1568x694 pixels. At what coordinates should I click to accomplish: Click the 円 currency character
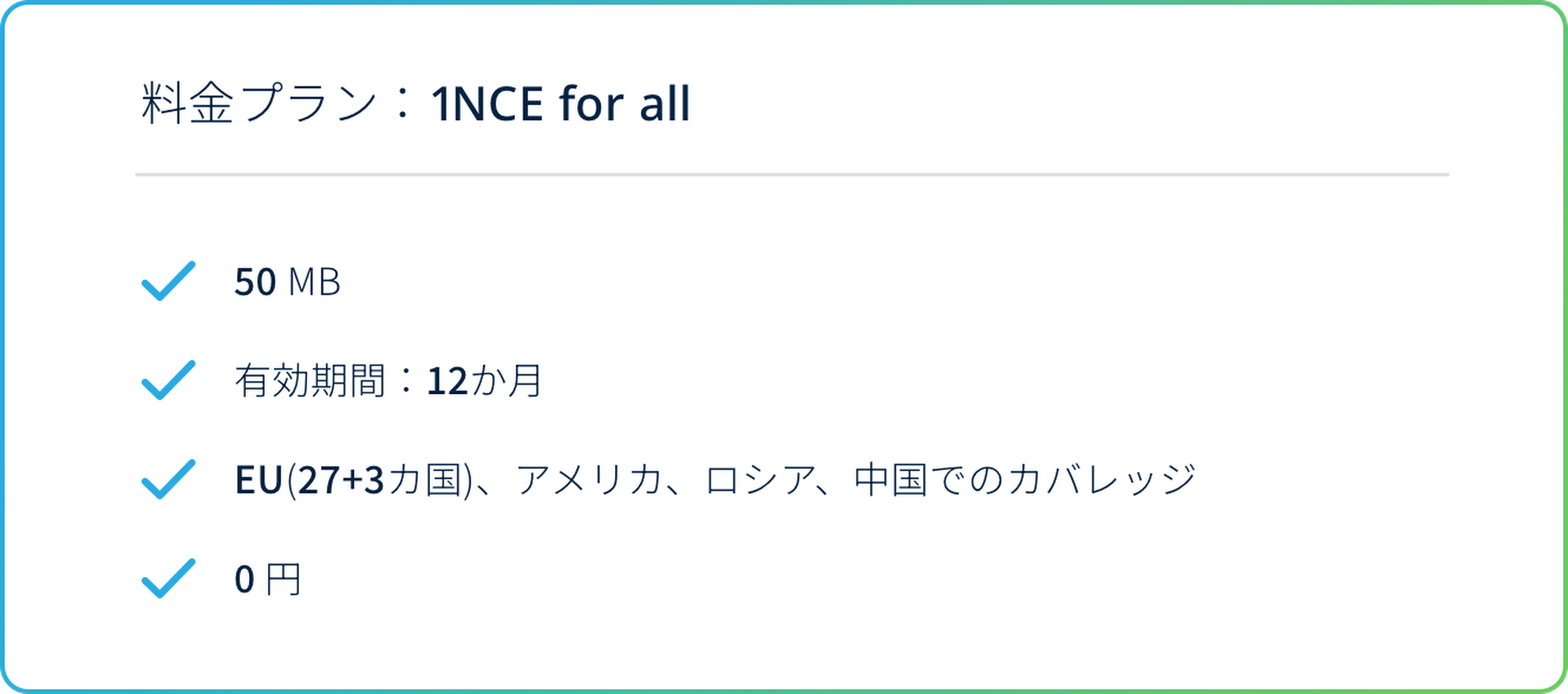[x=283, y=580]
